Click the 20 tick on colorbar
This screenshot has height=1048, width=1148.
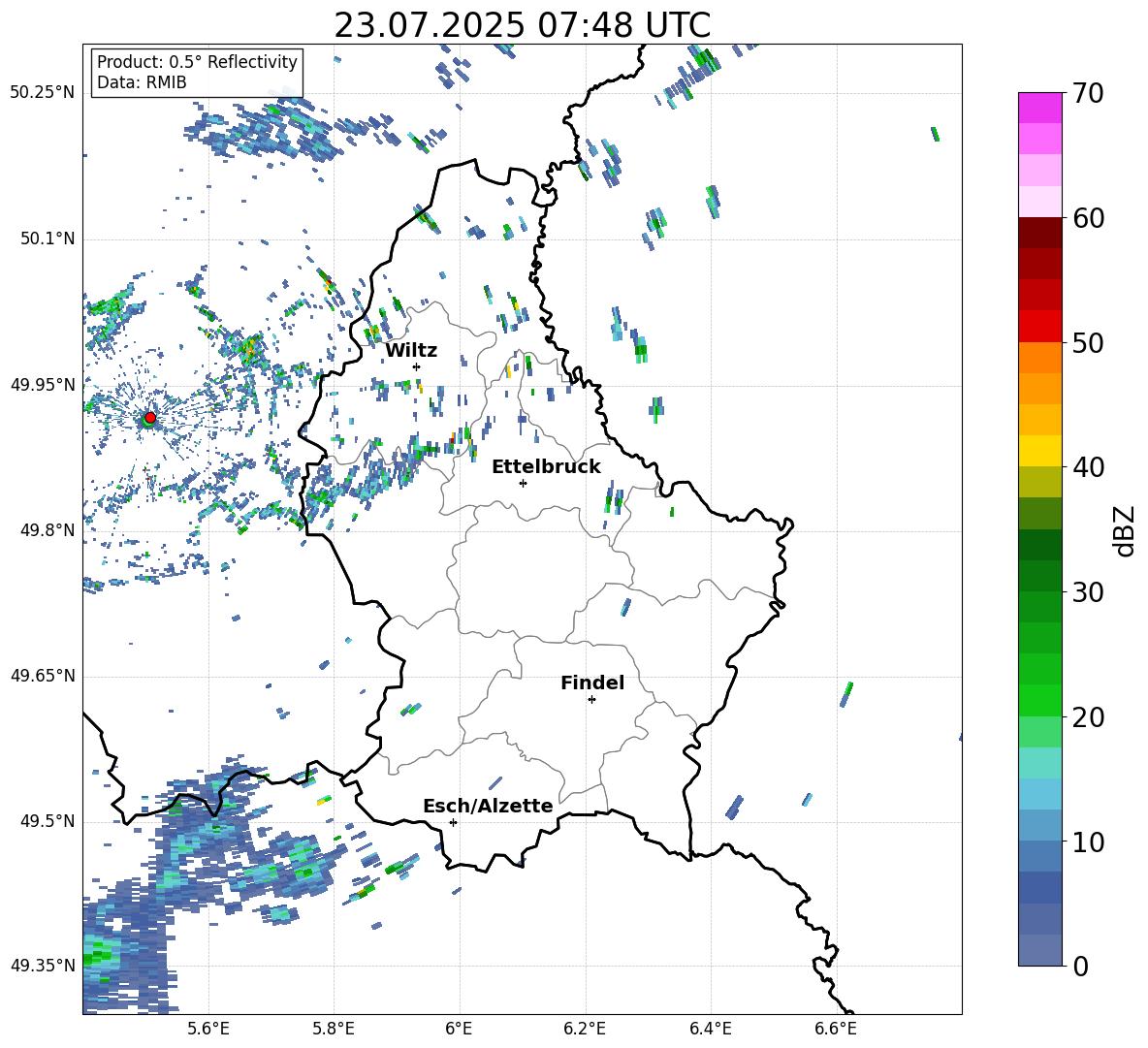pos(1088,716)
